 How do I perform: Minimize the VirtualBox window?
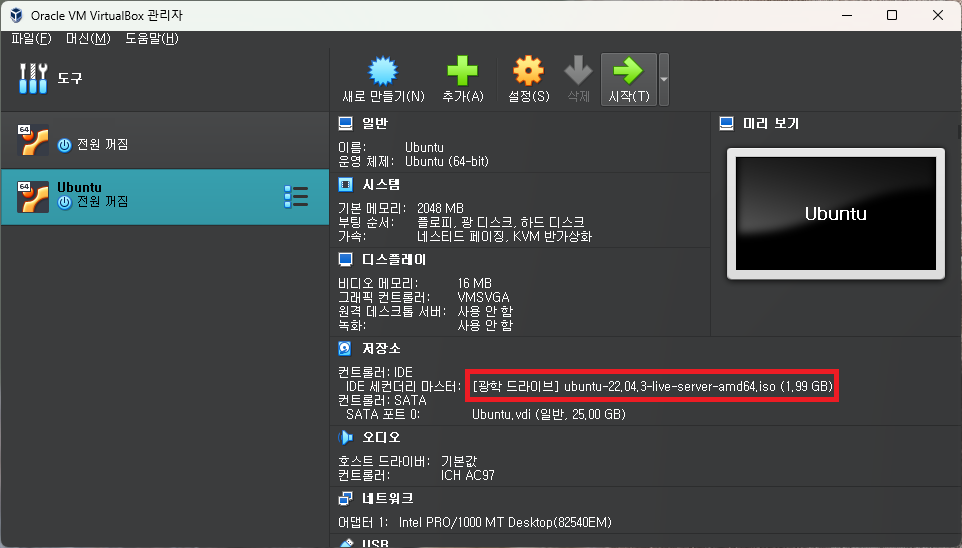tap(847, 15)
